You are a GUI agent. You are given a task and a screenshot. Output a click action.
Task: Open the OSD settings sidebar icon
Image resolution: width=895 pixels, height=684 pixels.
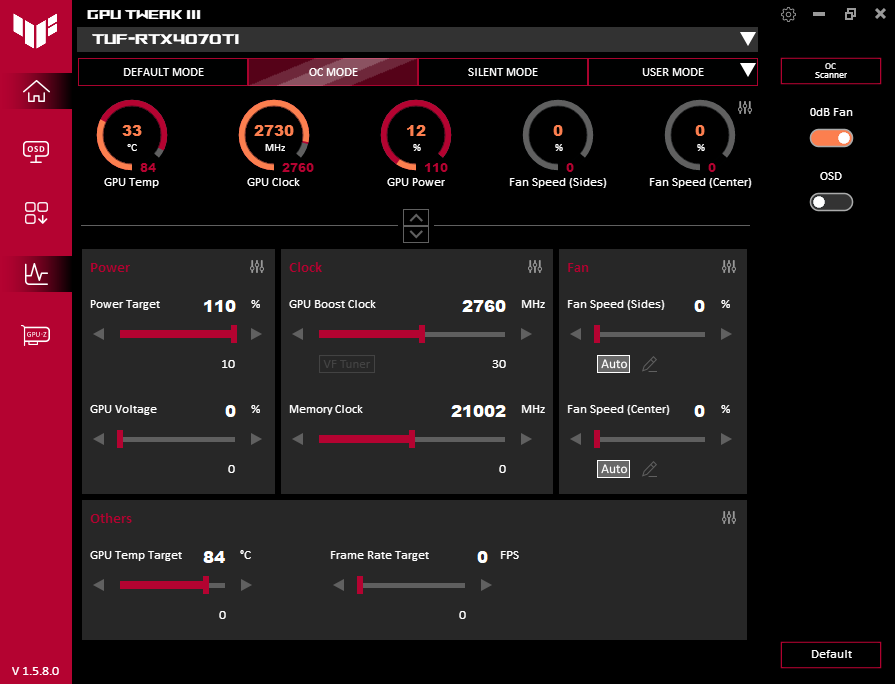36,152
